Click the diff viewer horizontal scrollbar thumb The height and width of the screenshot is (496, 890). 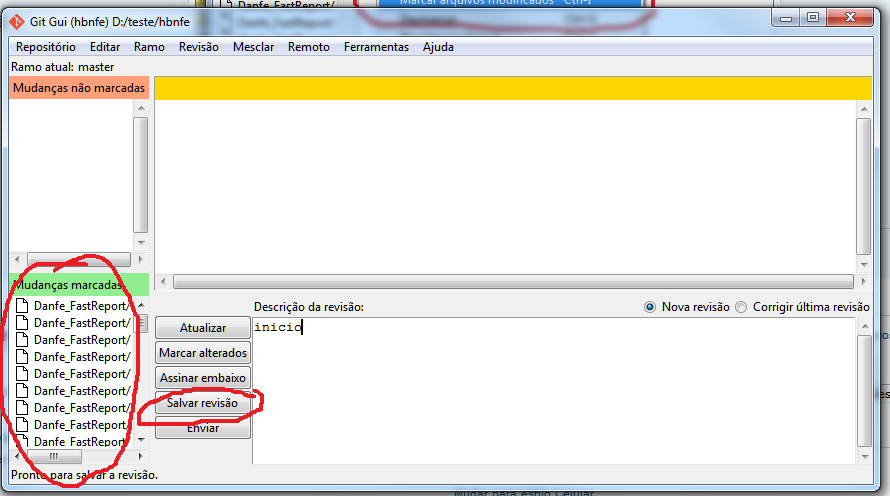click(x=513, y=281)
